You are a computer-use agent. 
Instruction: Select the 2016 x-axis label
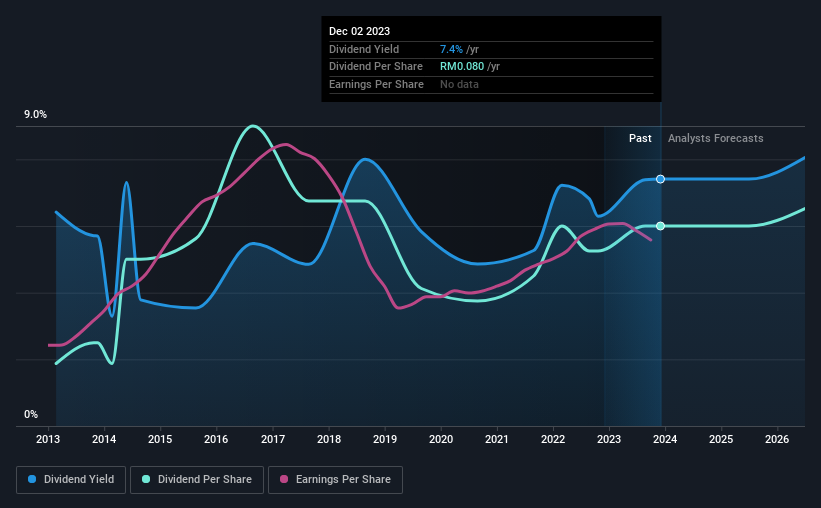(216, 439)
